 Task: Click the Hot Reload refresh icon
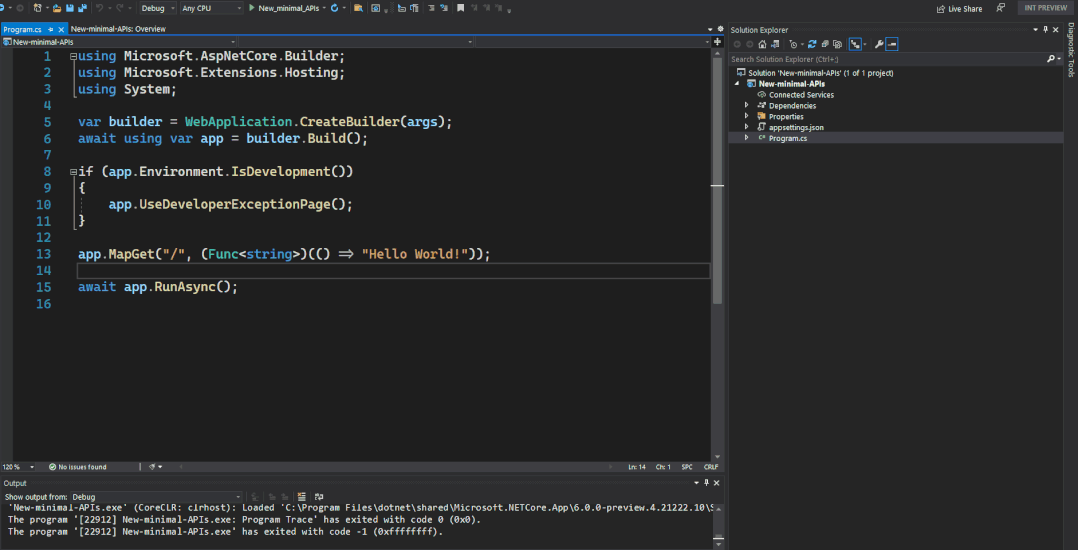[x=334, y=8]
